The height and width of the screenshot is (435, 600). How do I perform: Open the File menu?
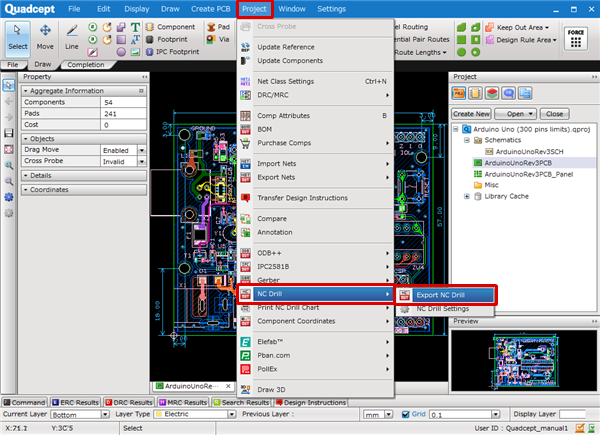point(74,9)
